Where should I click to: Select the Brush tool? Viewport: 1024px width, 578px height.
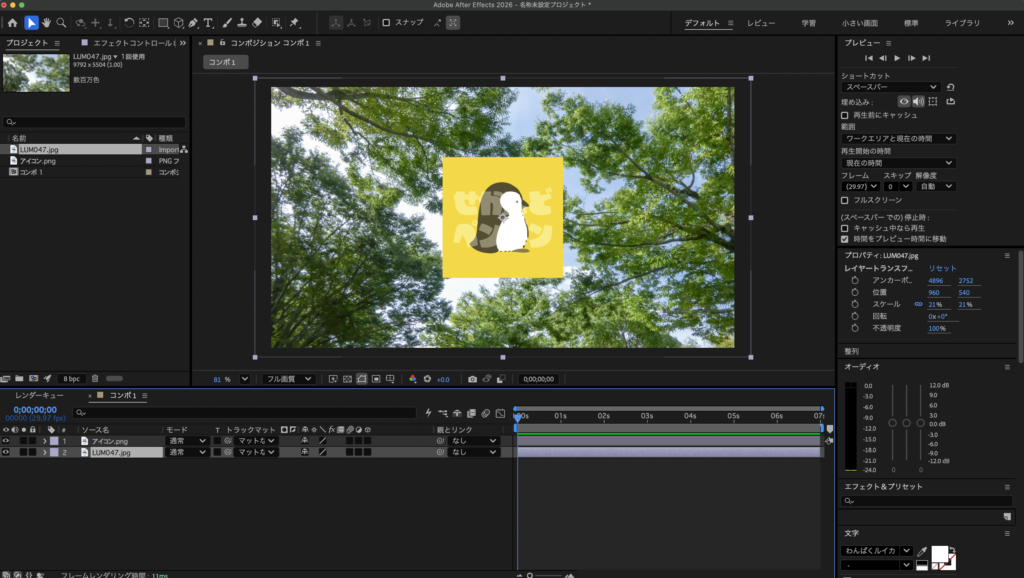(x=227, y=23)
